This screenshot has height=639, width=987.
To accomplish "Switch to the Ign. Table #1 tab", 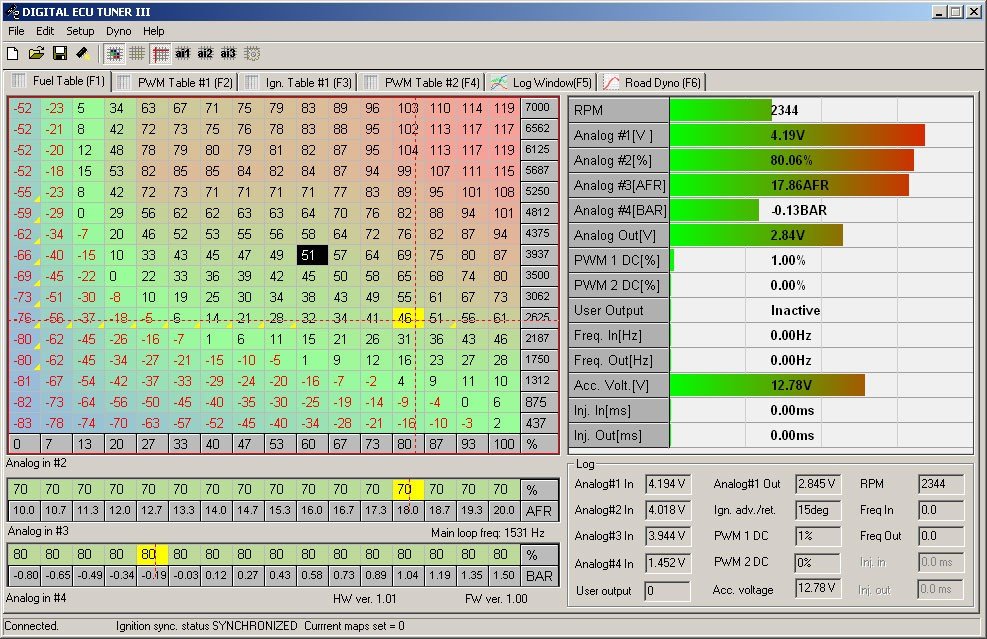I will coord(298,82).
